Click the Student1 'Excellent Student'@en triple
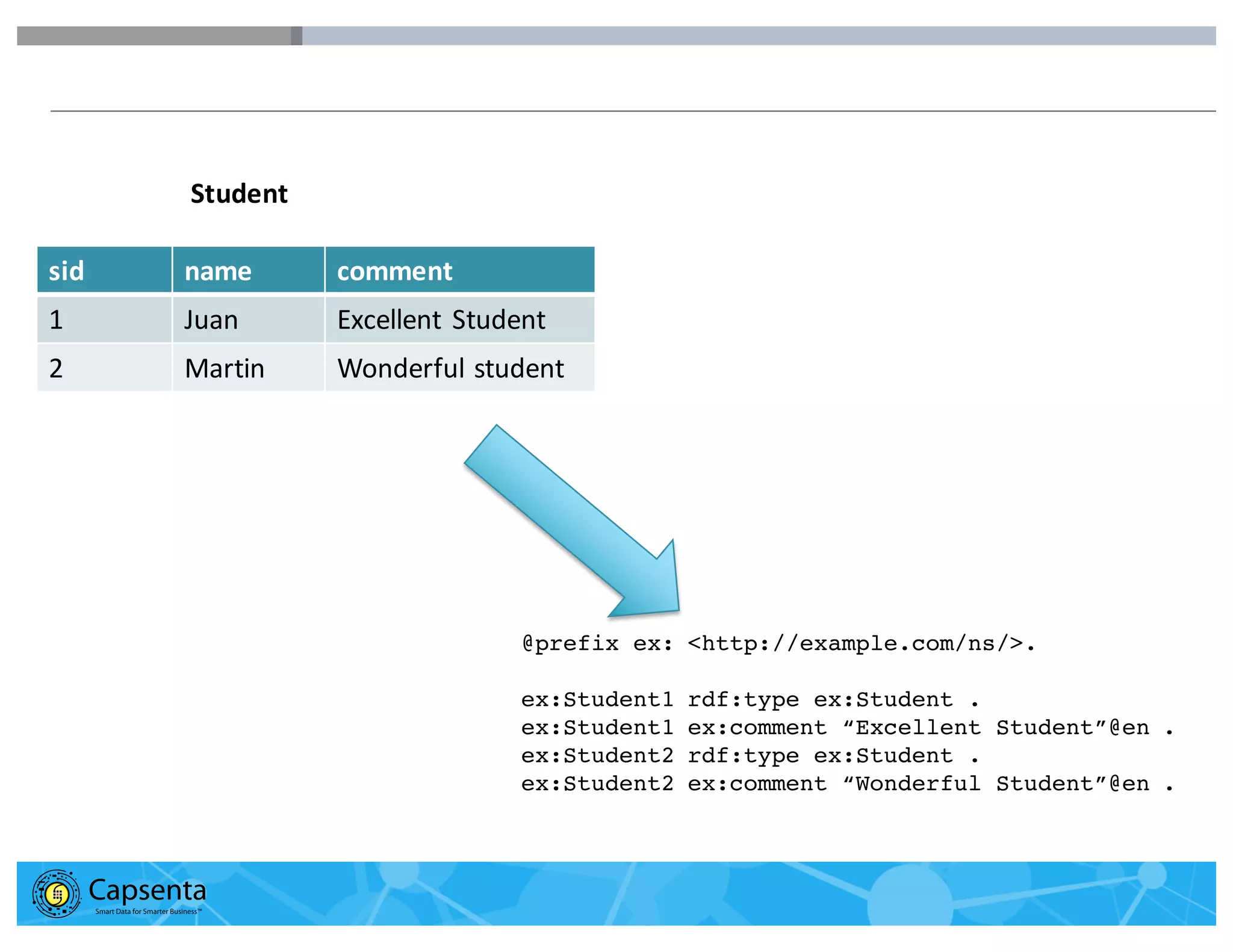Screen dimensions: 1233x952 [x=848, y=728]
